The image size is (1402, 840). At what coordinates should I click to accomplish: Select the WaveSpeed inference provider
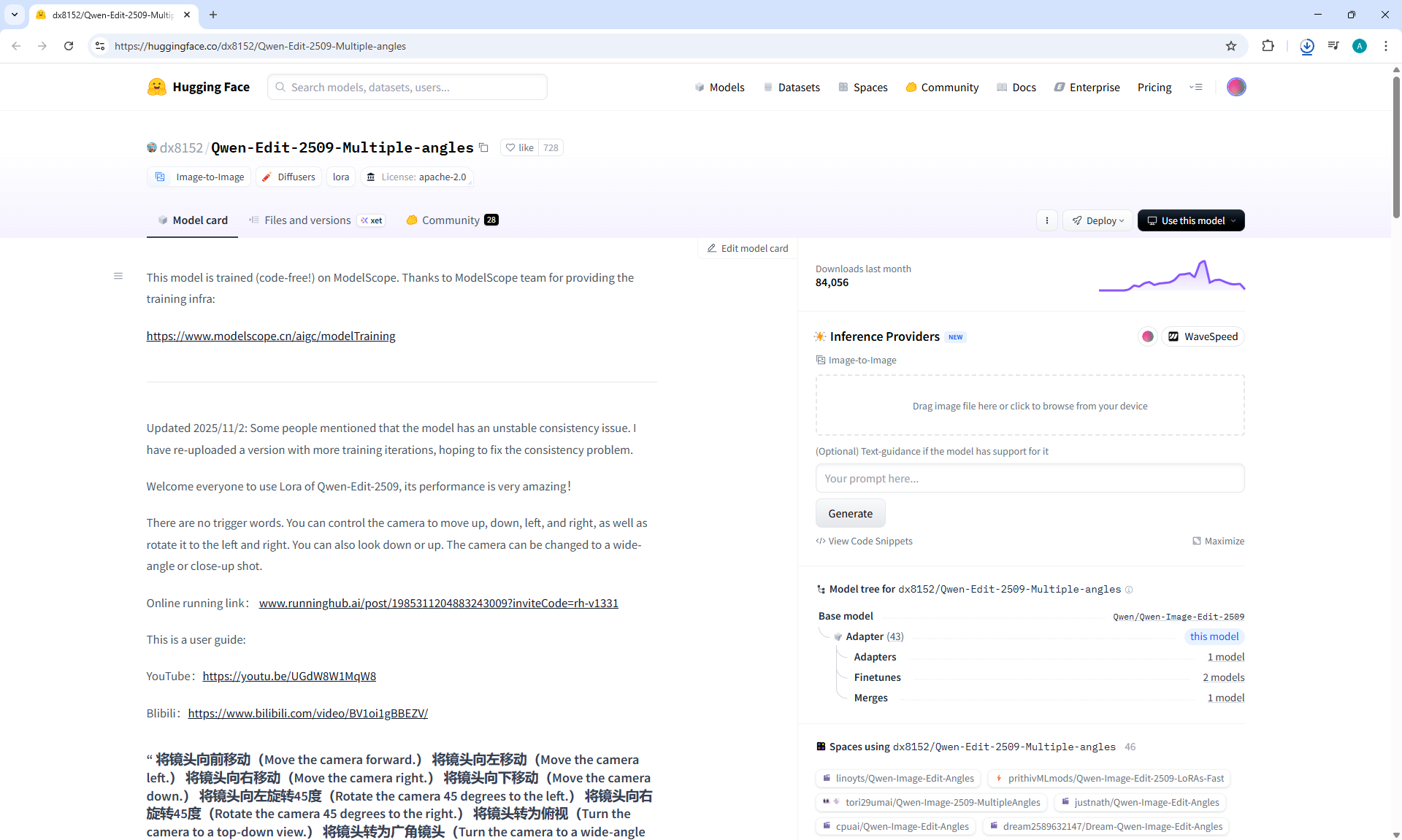coord(1203,336)
